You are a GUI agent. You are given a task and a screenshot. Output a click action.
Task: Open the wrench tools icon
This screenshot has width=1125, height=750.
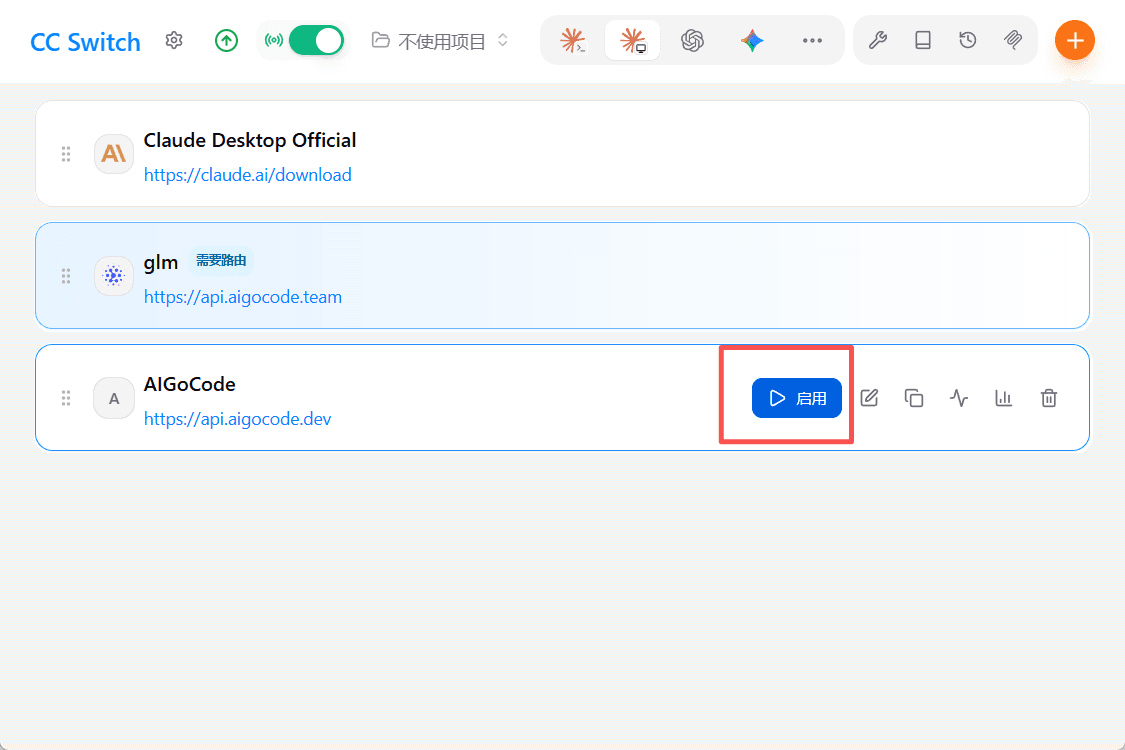pyautogui.click(x=877, y=40)
